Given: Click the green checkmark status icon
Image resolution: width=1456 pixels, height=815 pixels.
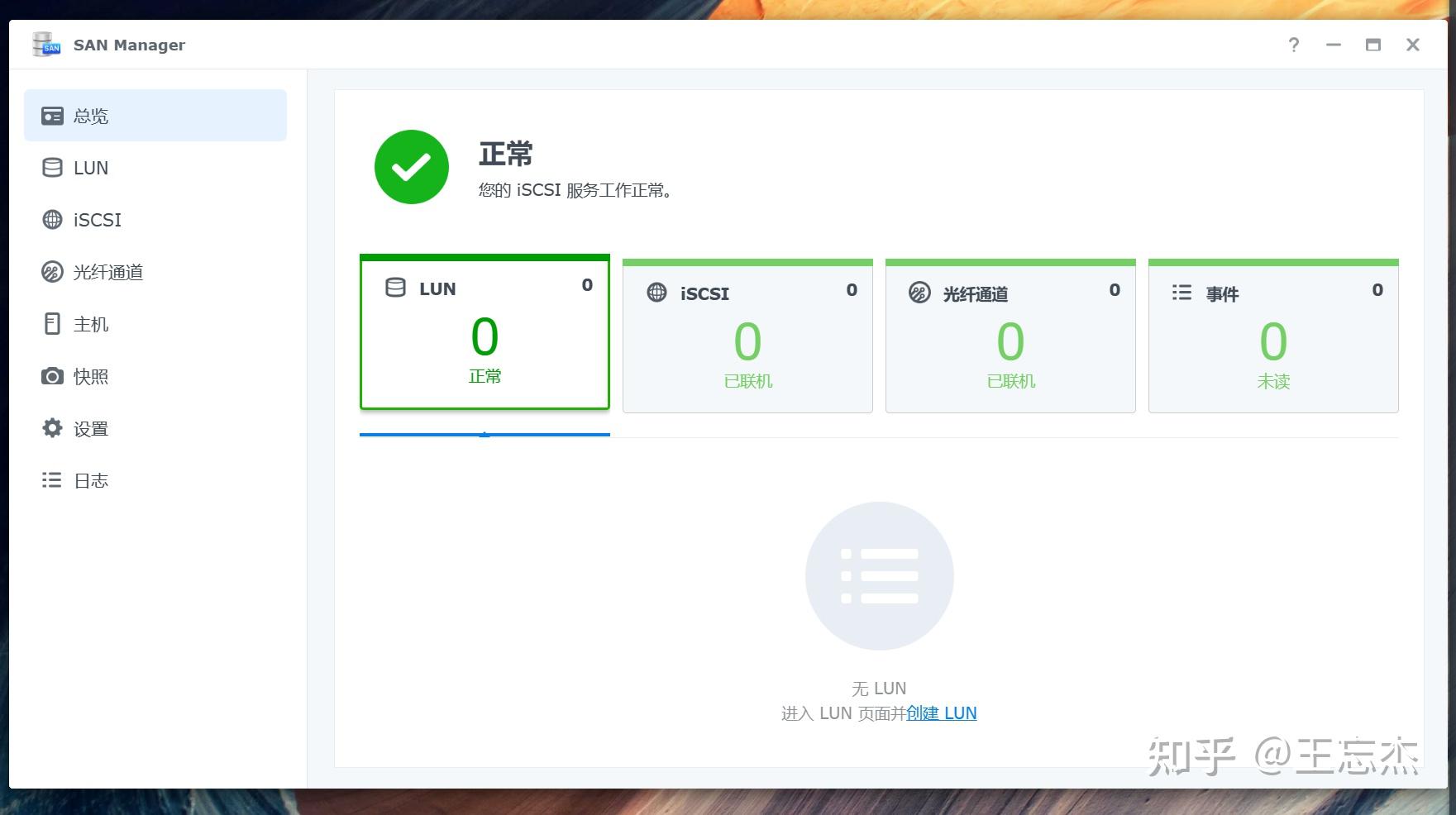Looking at the screenshot, I should tap(412, 167).
